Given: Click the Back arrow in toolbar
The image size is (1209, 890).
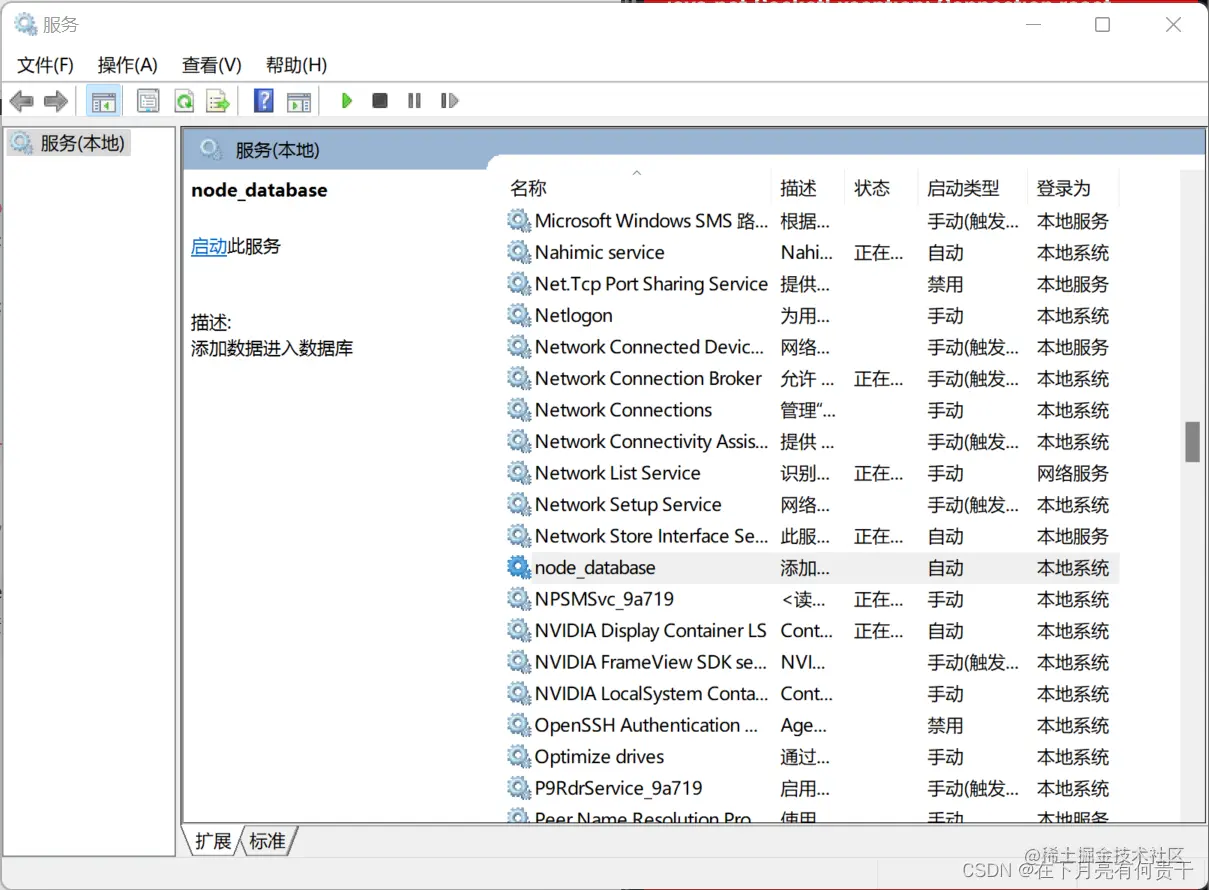Looking at the screenshot, I should click(x=22, y=101).
